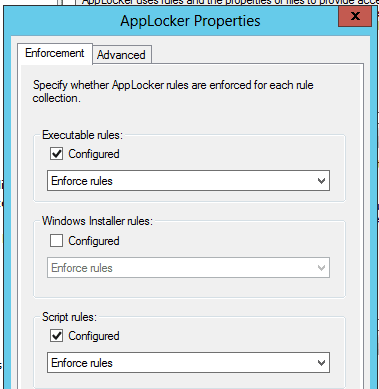Uncheck Configured under Executable rules

pos(56,154)
